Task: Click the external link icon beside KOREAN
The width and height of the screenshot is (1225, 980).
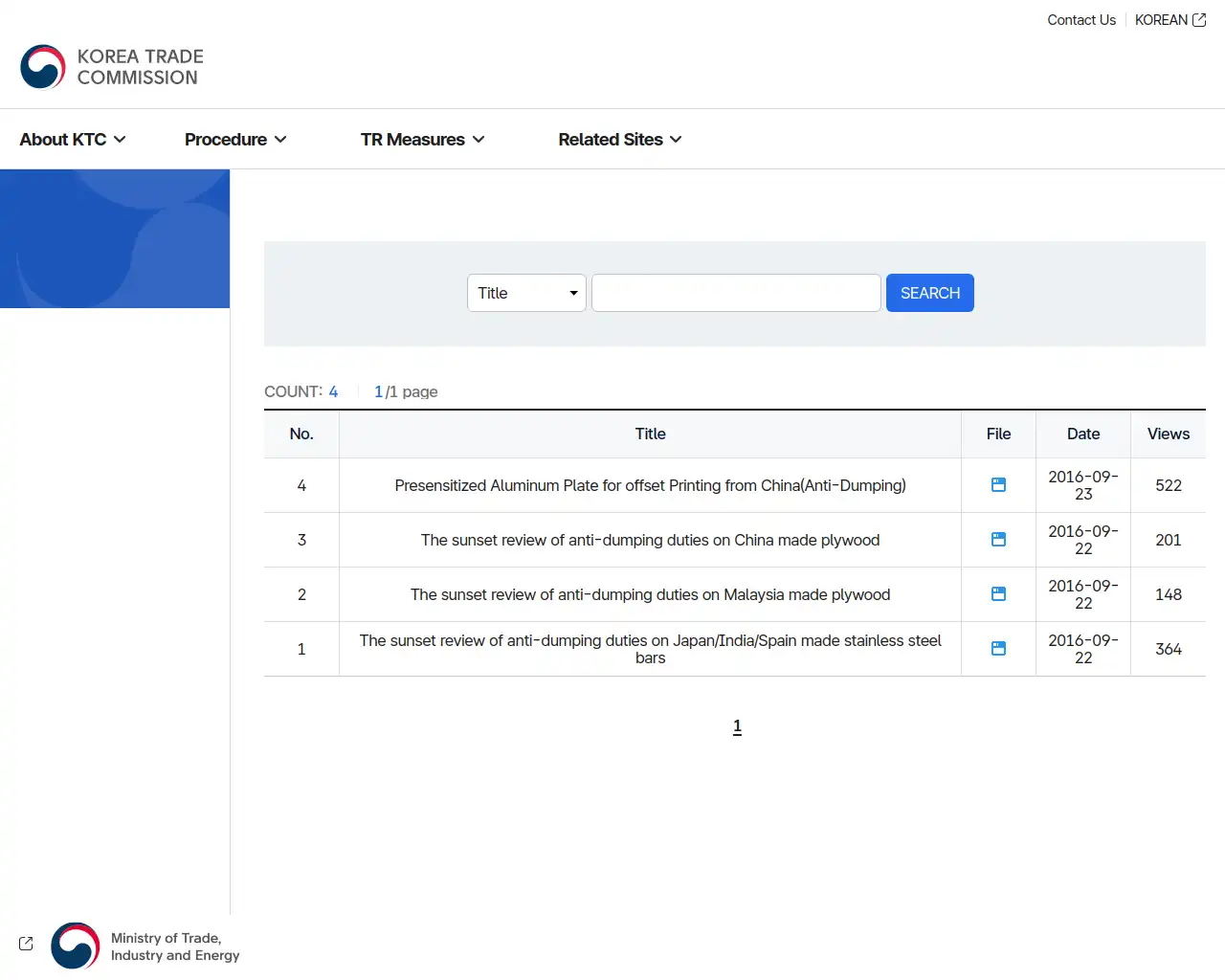Action: click(x=1199, y=20)
